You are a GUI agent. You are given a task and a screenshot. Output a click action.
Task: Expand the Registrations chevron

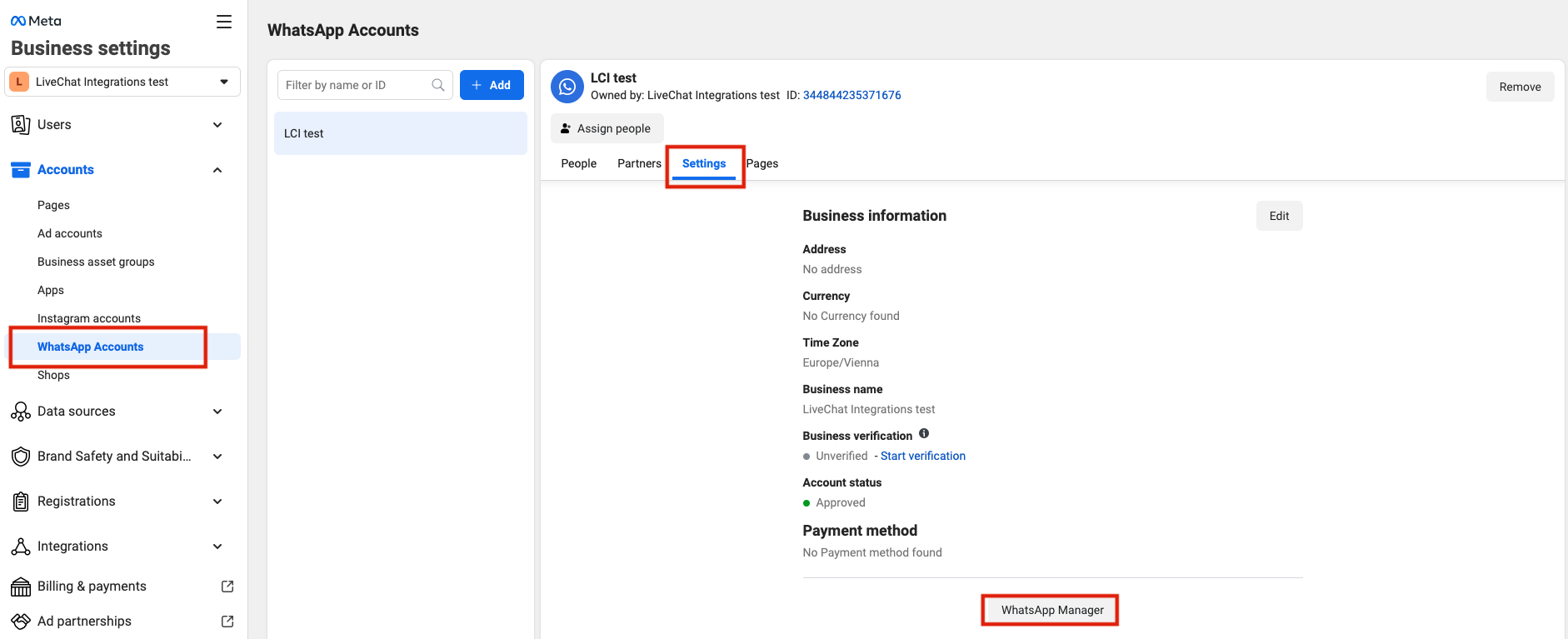[217, 502]
